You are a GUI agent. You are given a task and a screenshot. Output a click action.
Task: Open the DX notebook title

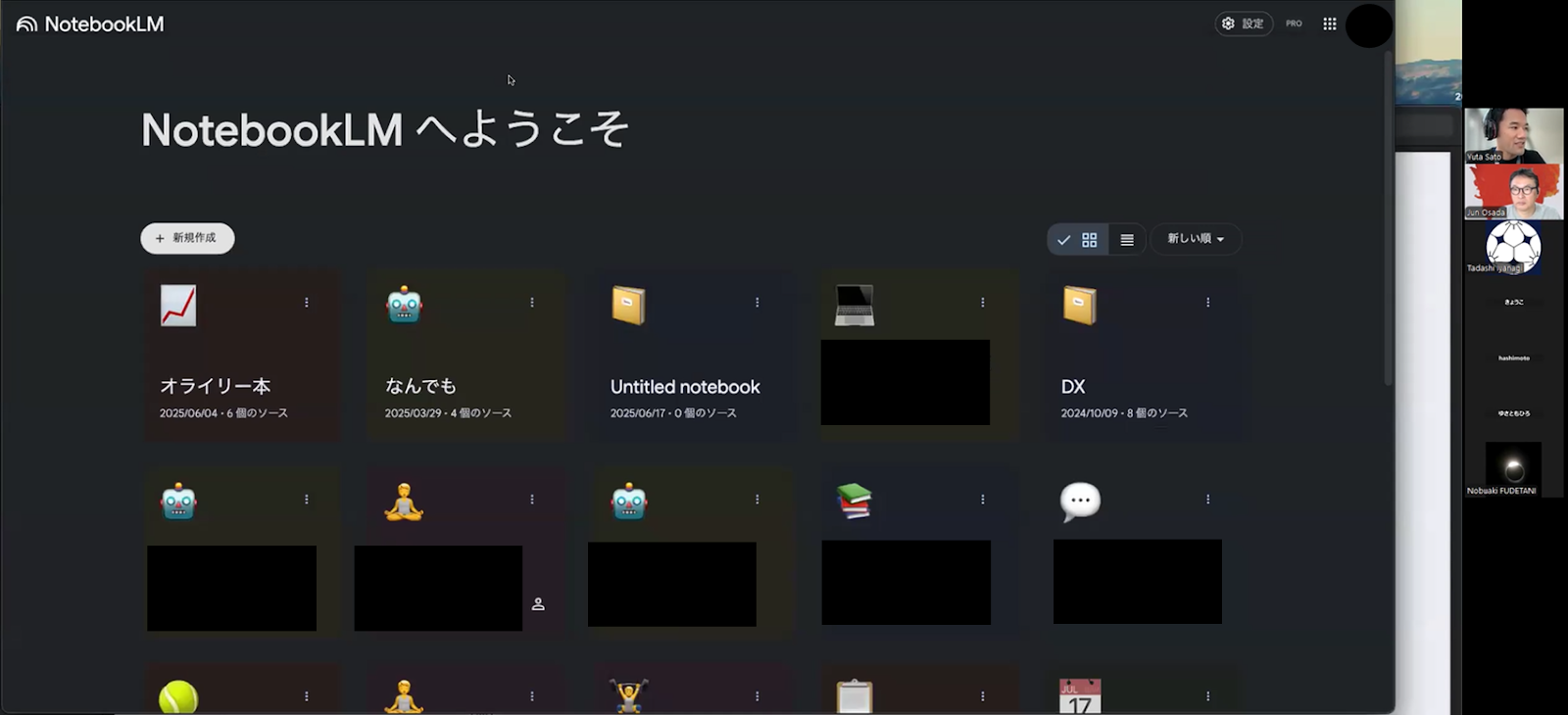point(1073,387)
